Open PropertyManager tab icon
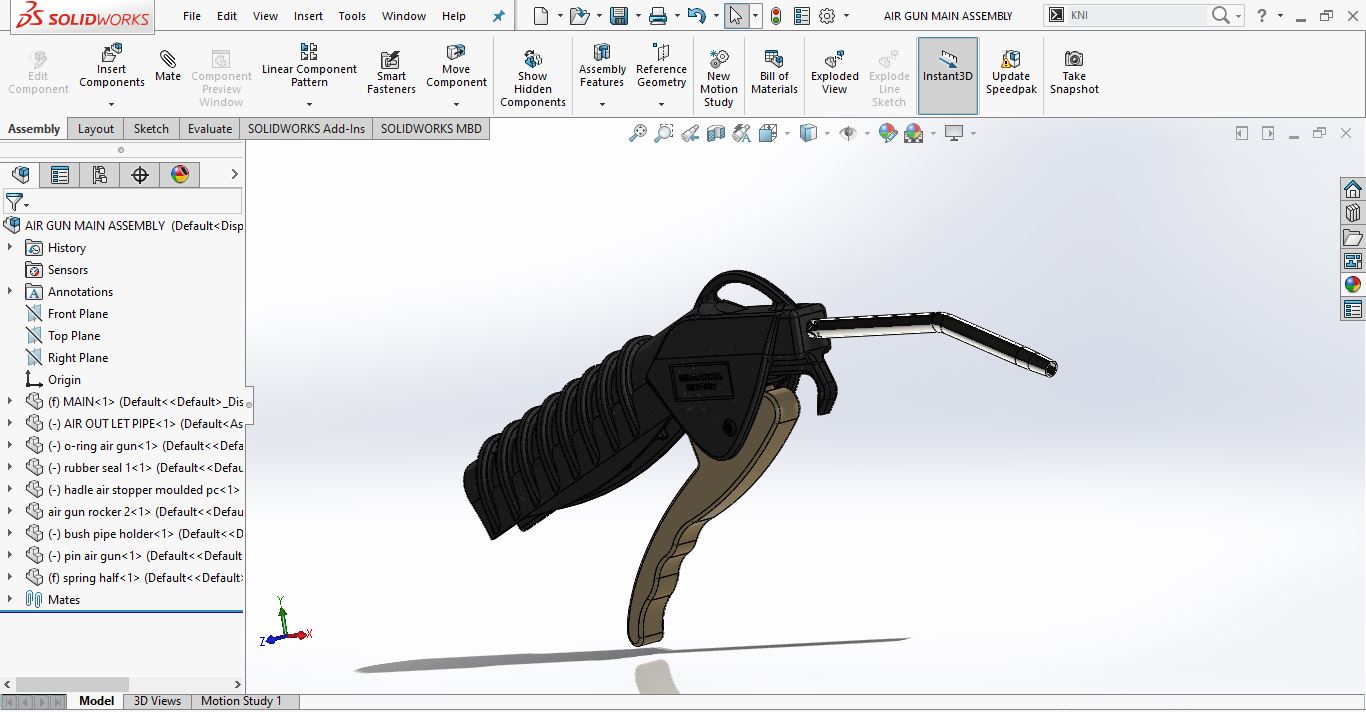The height and width of the screenshot is (712, 1366). (60, 175)
